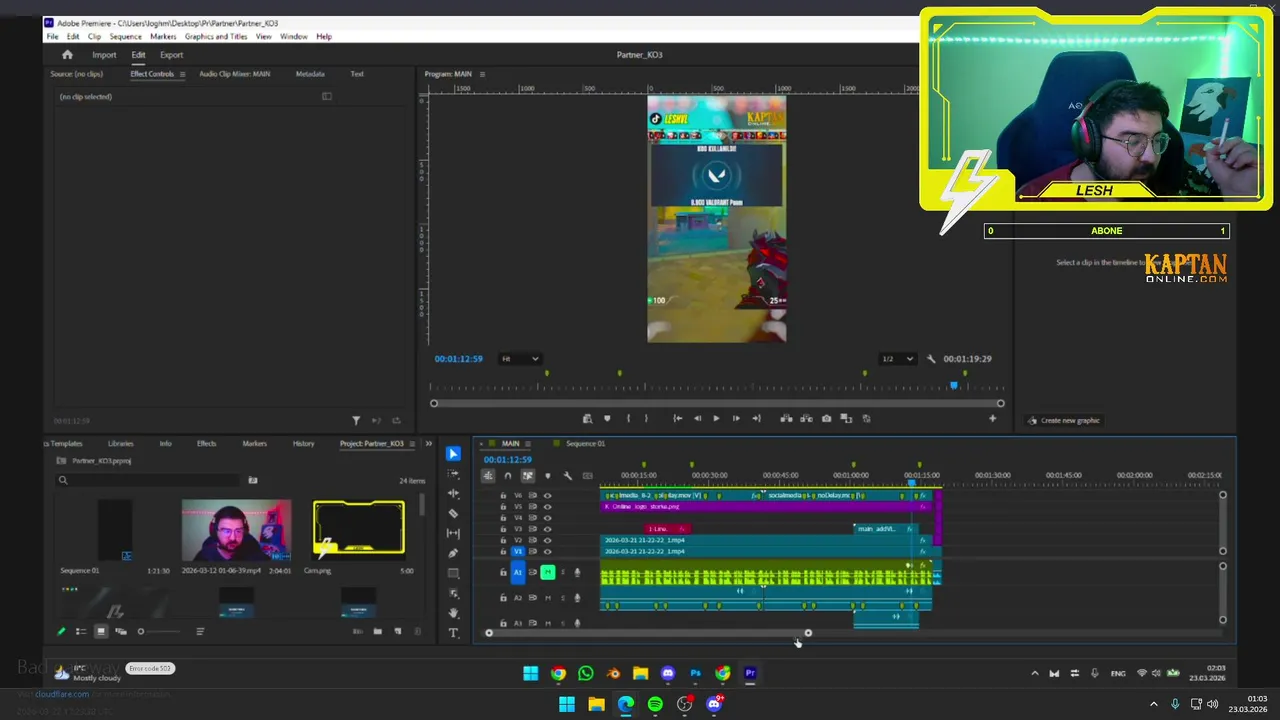Hide video track V5 with eye
The width and height of the screenshot is (1280, 720).
547,507
